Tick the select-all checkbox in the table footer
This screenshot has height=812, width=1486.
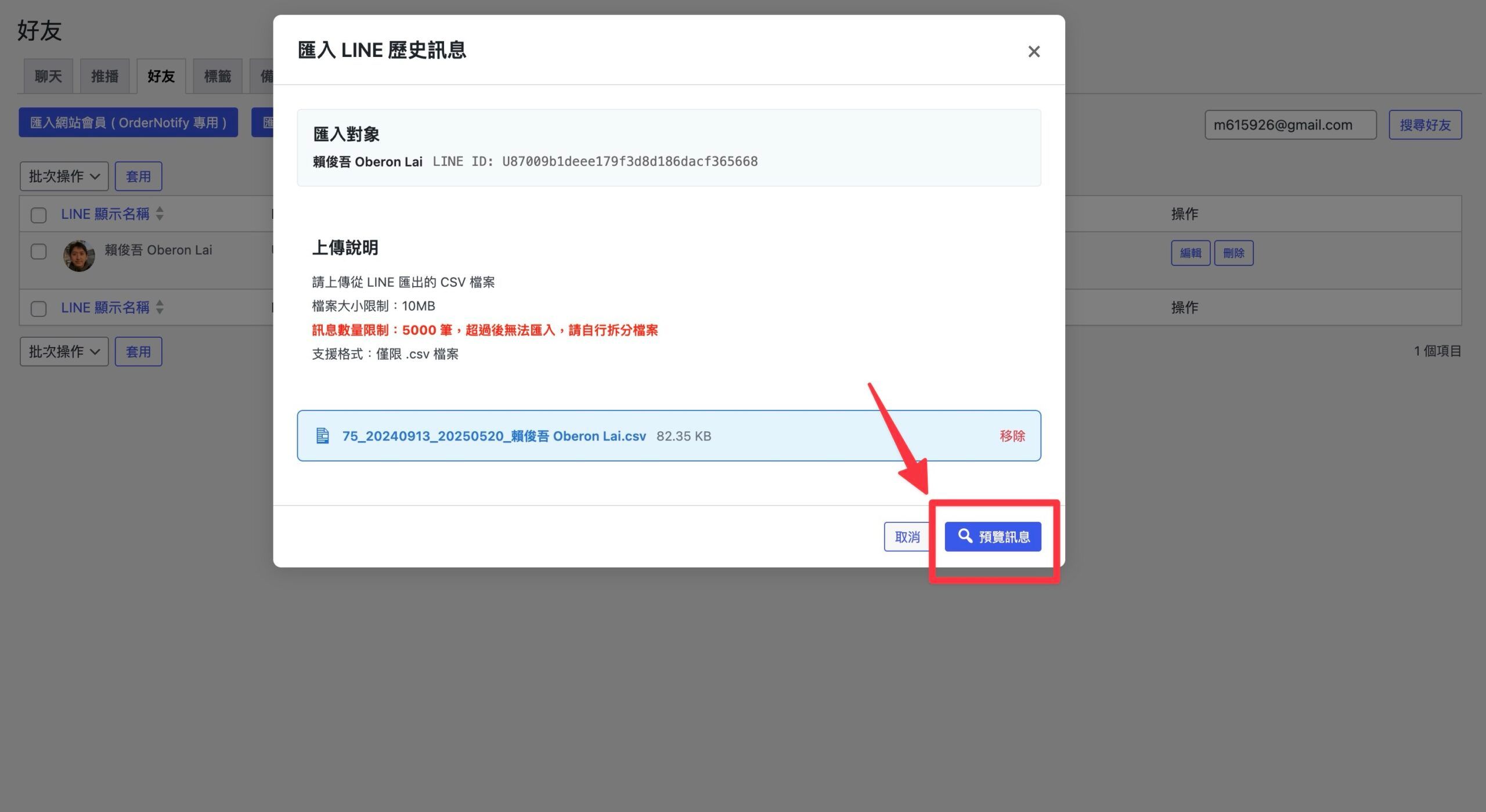tap(38, 309)
